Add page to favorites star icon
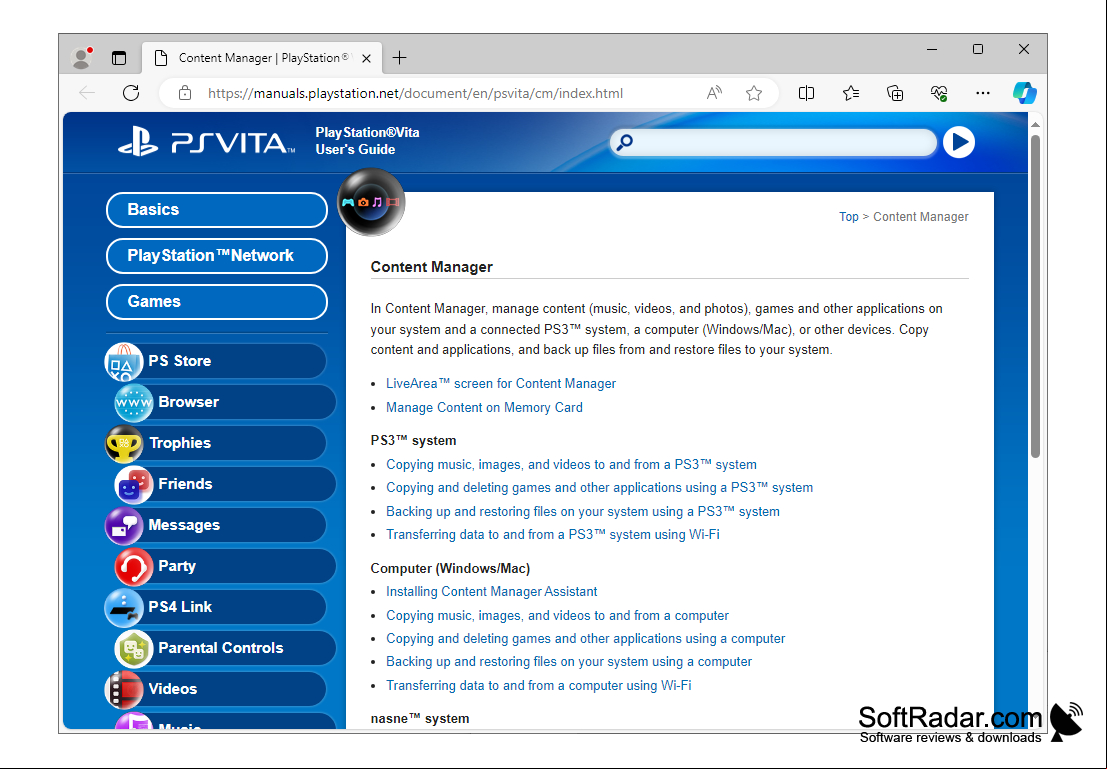Viewport: 1107px width, 769px height. tap(754, 93)
